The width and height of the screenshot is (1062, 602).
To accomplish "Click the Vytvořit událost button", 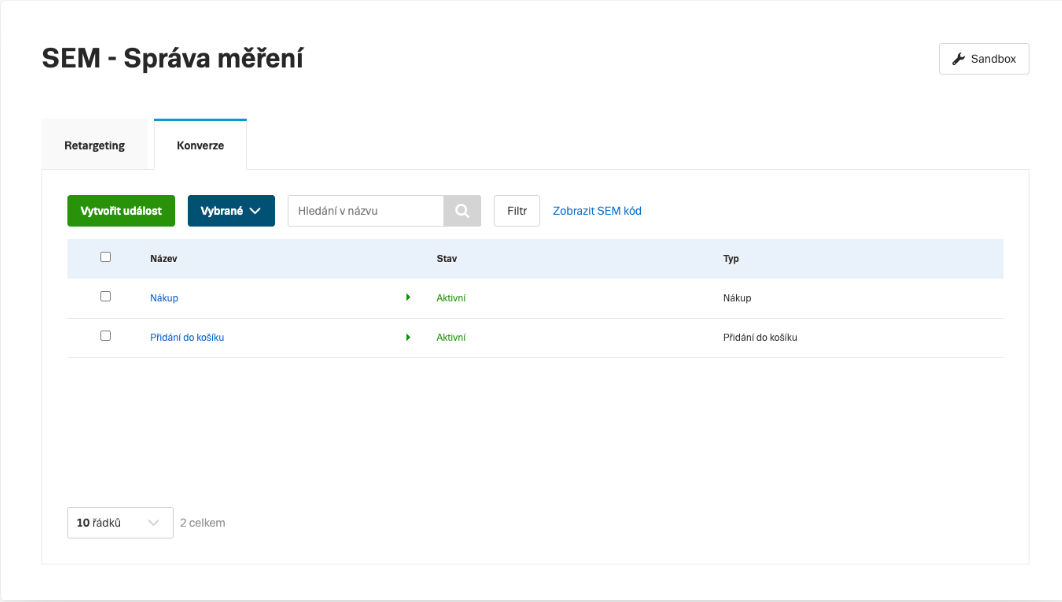I will [121, 211].
